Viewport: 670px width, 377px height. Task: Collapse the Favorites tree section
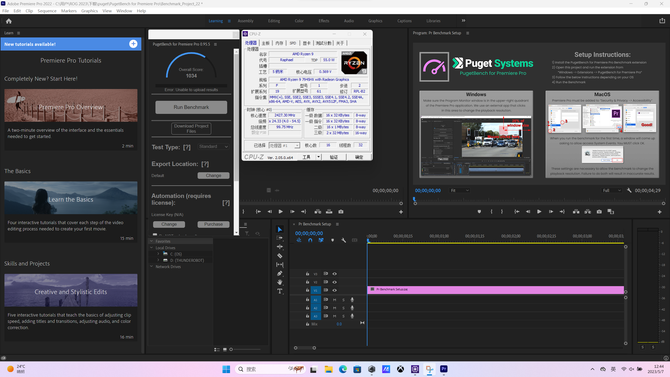pos(151,241)
